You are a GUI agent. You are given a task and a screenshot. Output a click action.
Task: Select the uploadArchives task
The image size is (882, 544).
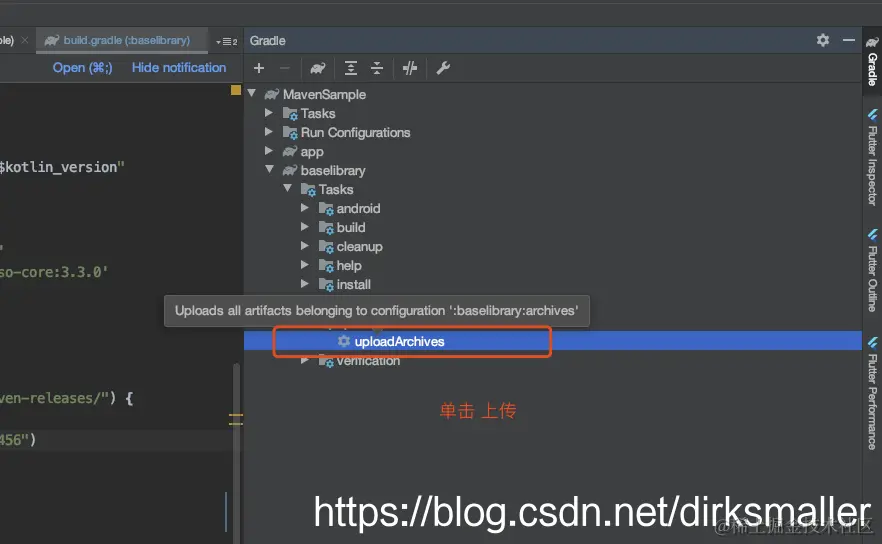[552, 341]
